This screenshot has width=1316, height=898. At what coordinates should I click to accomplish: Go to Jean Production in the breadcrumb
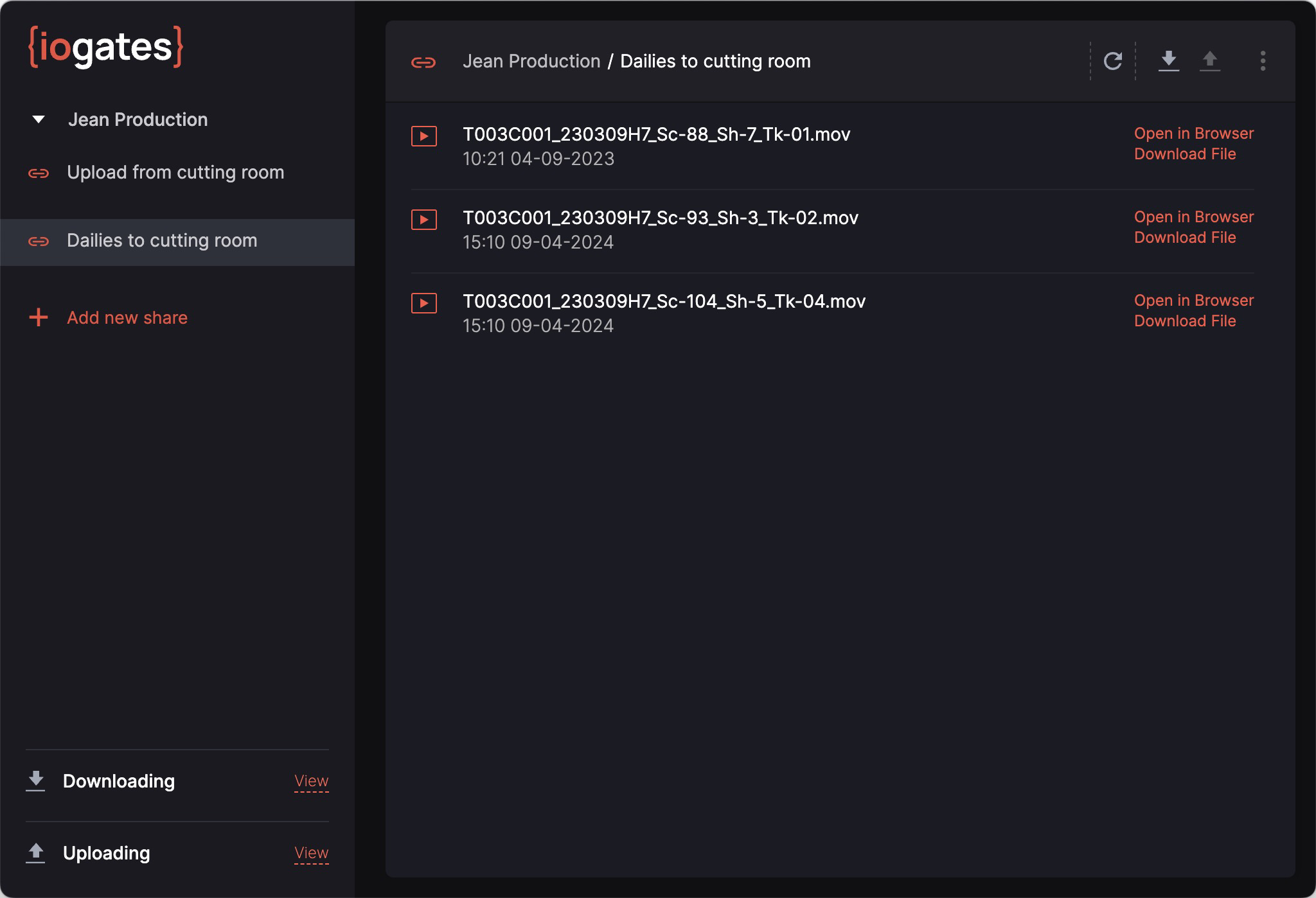point(531,62)
